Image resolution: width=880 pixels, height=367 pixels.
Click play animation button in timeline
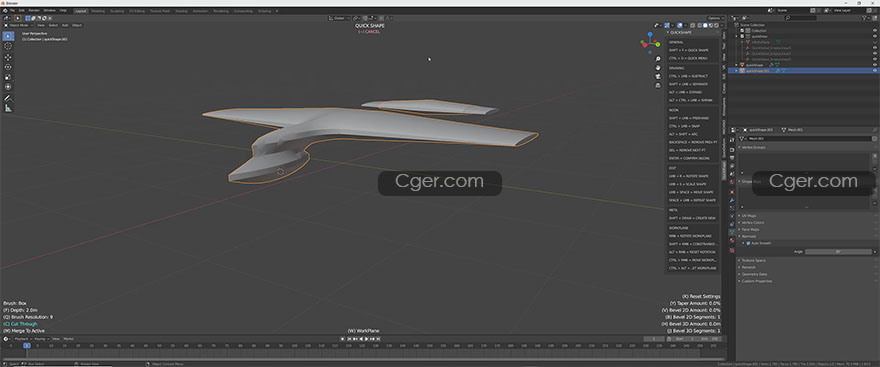[366, 339]
